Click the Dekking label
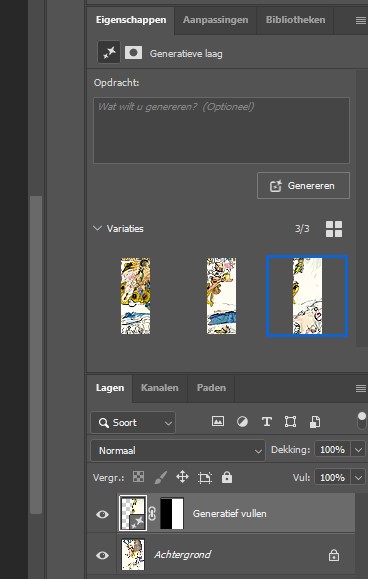The image size is (368, 579). tap(290, 450)
